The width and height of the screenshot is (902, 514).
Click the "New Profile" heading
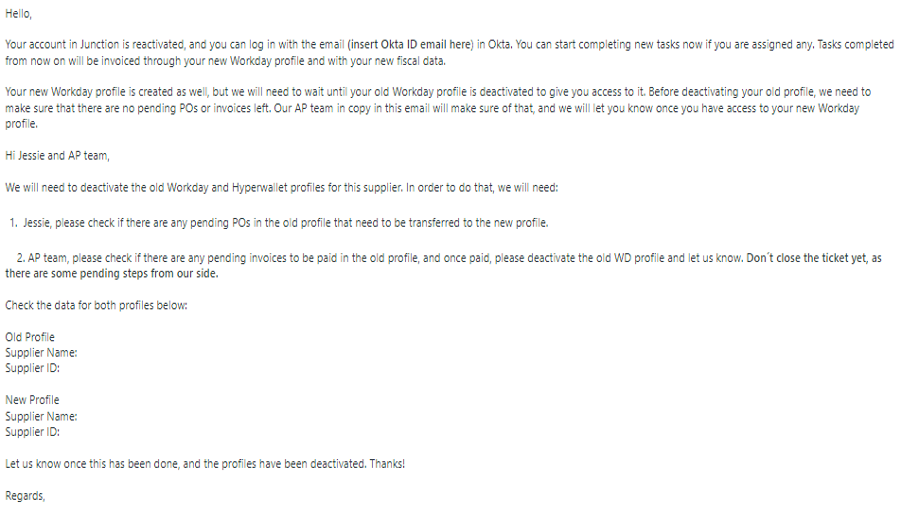32,400
